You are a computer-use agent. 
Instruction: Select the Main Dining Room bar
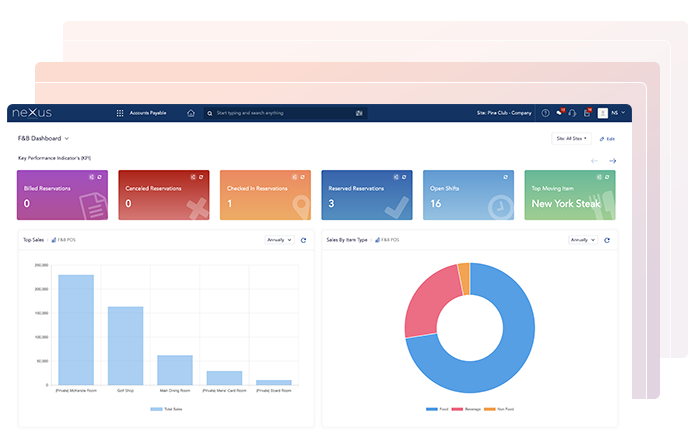coord(175,370)
